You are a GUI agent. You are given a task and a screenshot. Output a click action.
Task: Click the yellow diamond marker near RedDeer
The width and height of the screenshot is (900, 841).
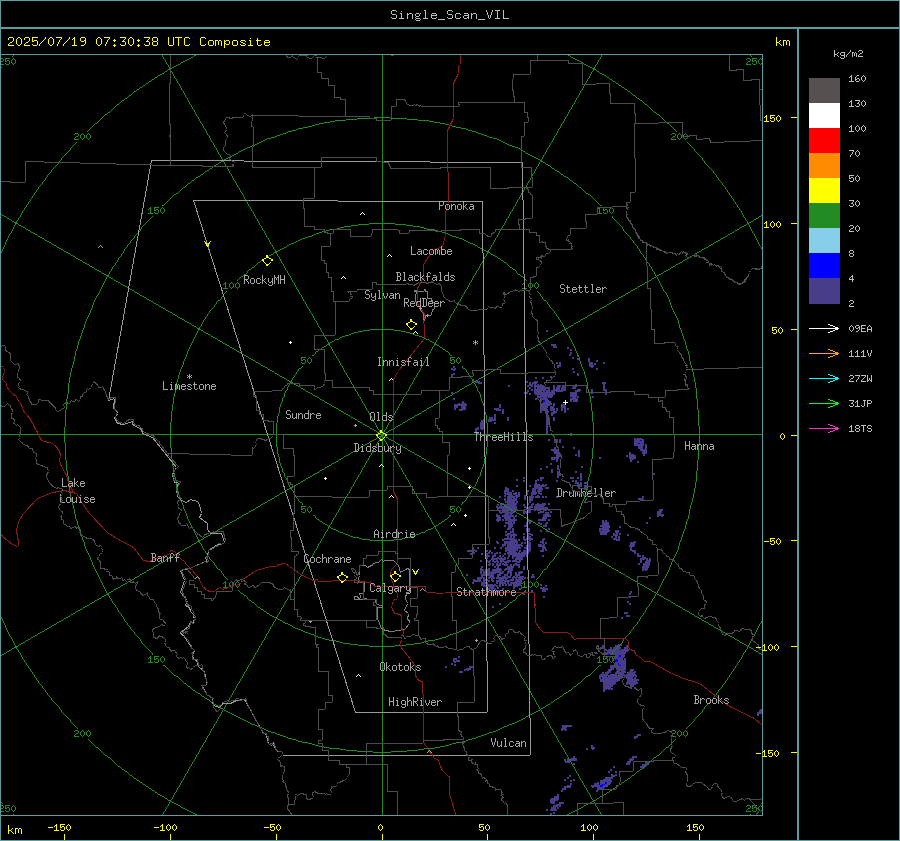411,325
